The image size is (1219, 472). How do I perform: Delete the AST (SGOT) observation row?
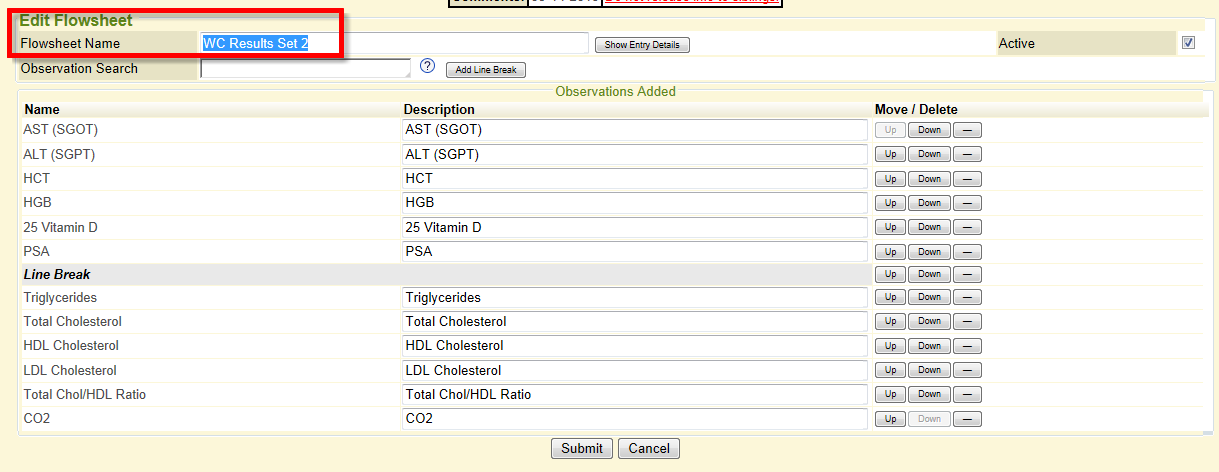click(x=967, y=130)
